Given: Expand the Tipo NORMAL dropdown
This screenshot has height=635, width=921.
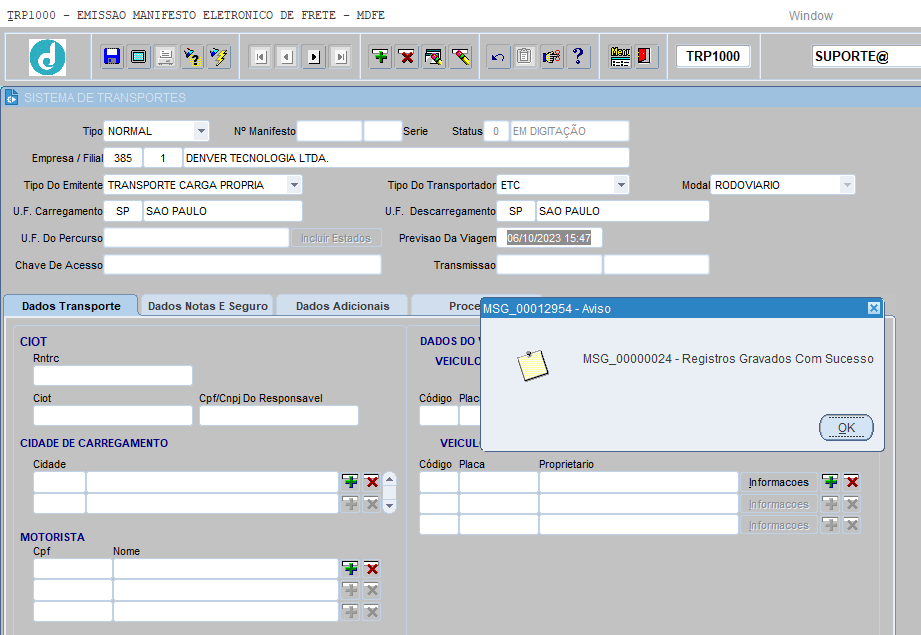Looking at the screenshot, I should [201, 131].
